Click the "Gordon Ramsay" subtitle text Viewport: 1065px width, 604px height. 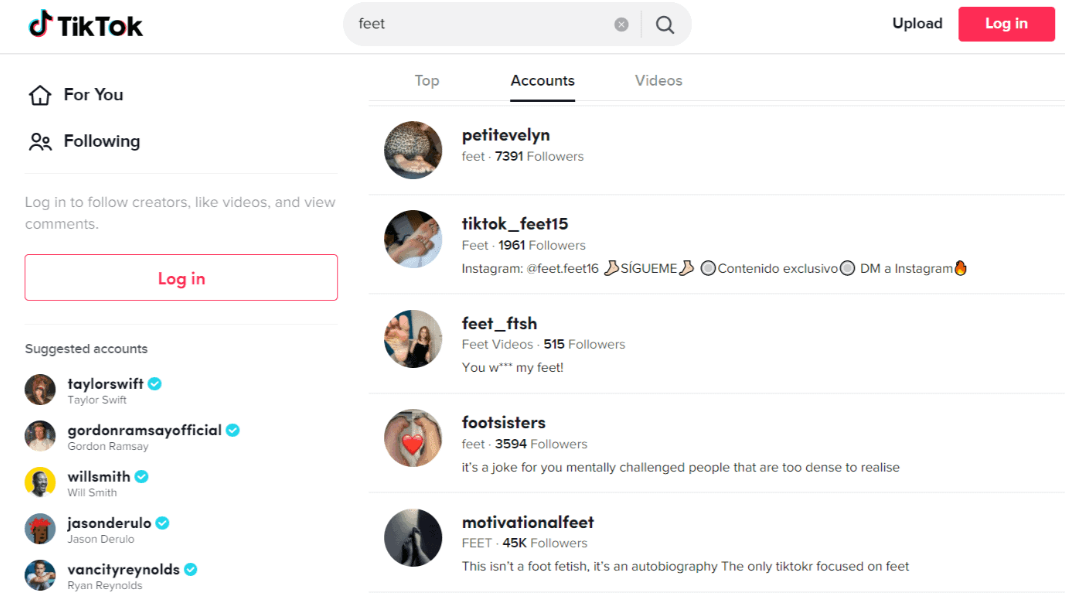click(x=108, y=446)
